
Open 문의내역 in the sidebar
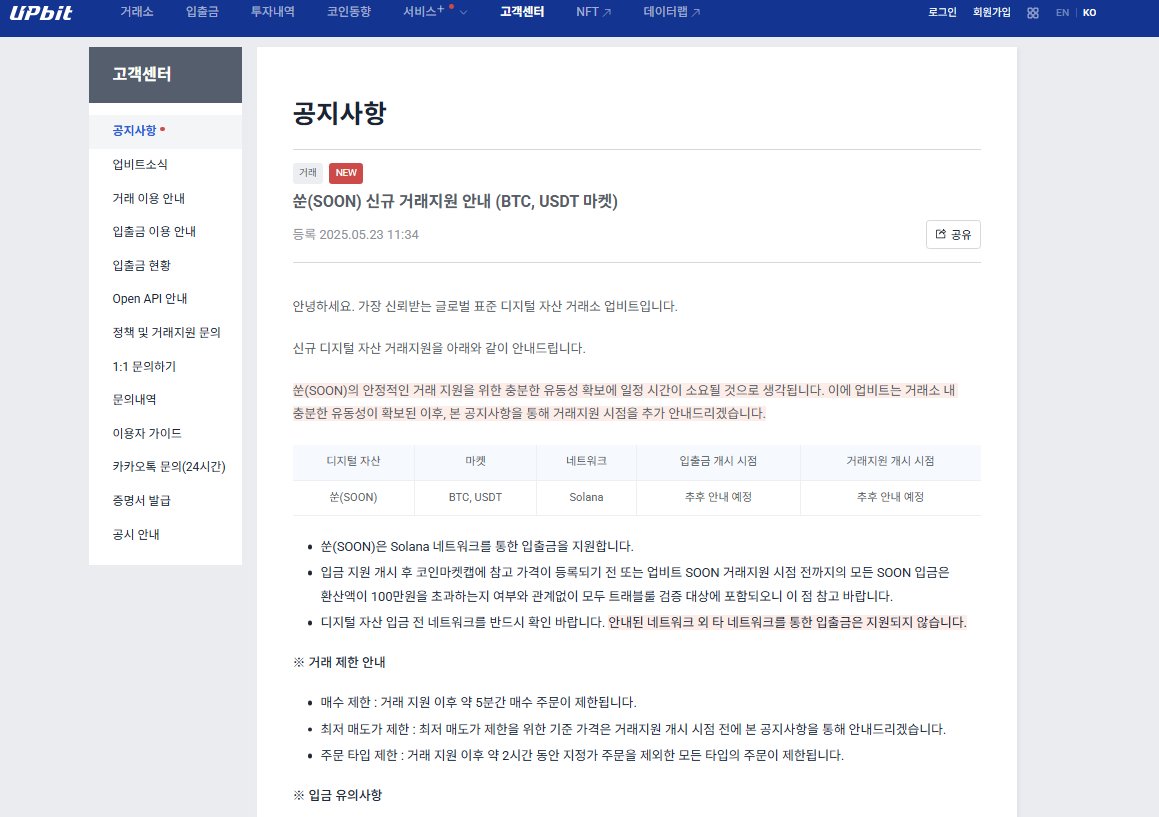[165, 399]
